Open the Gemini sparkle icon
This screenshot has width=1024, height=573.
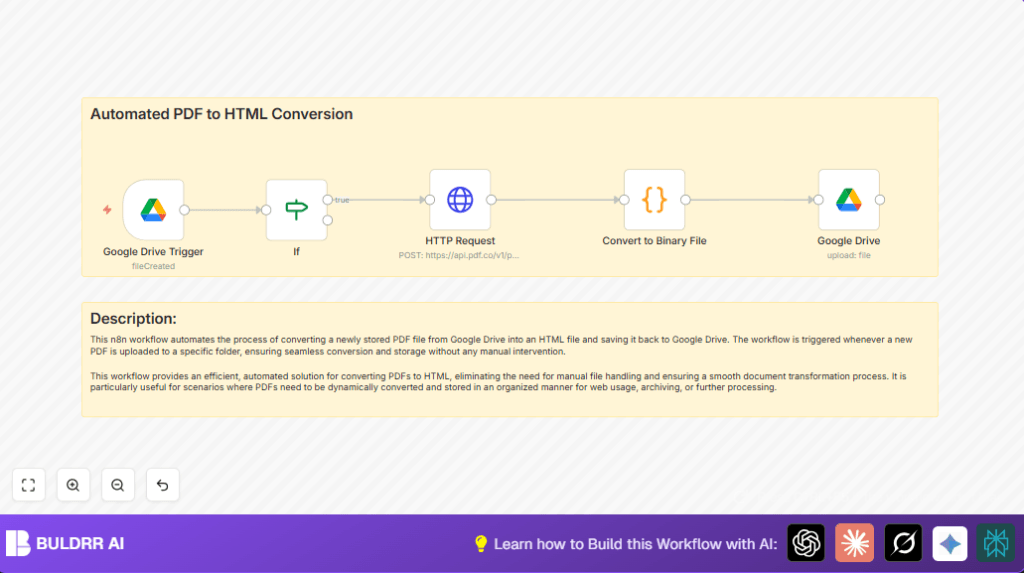coord(950,543)
